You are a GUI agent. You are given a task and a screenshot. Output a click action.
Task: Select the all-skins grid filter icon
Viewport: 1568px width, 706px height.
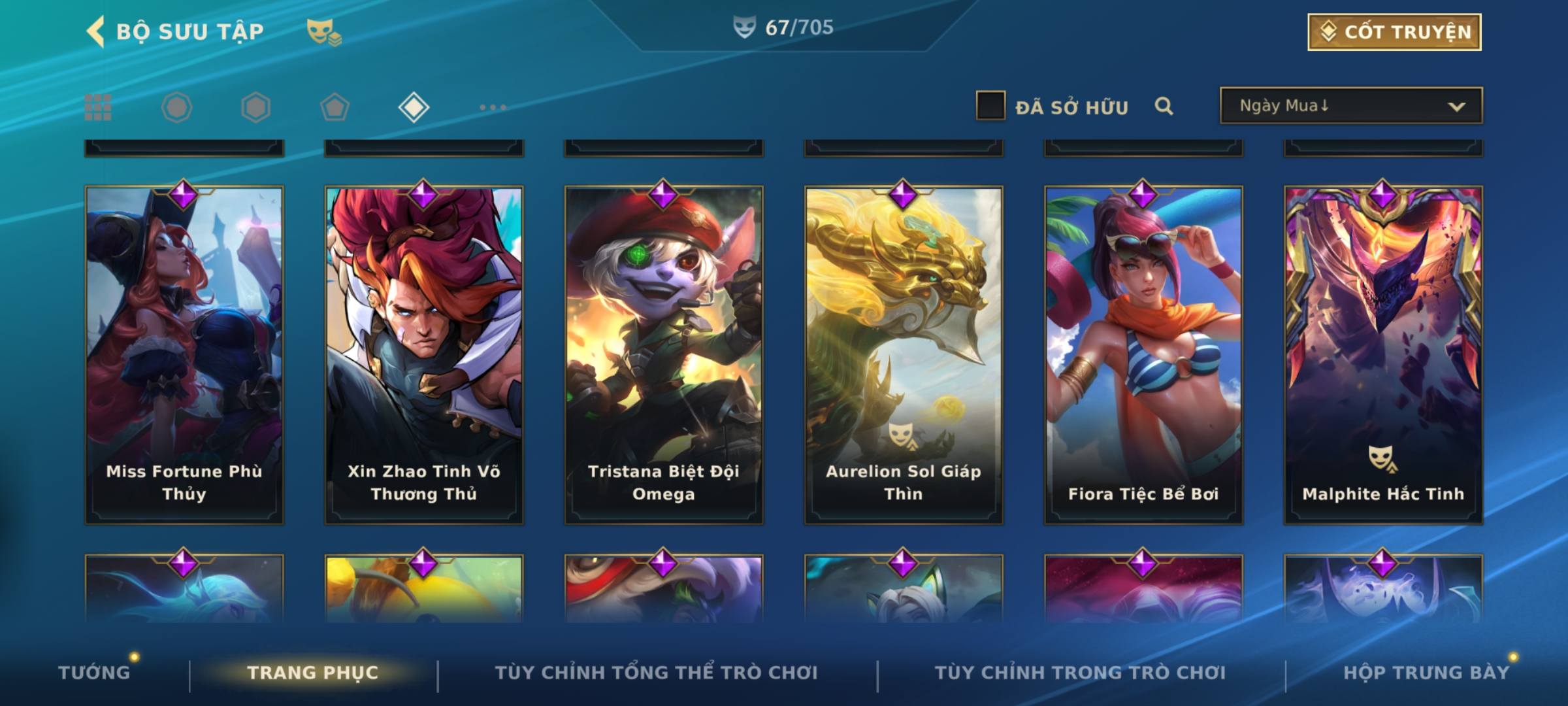[98, 107]
